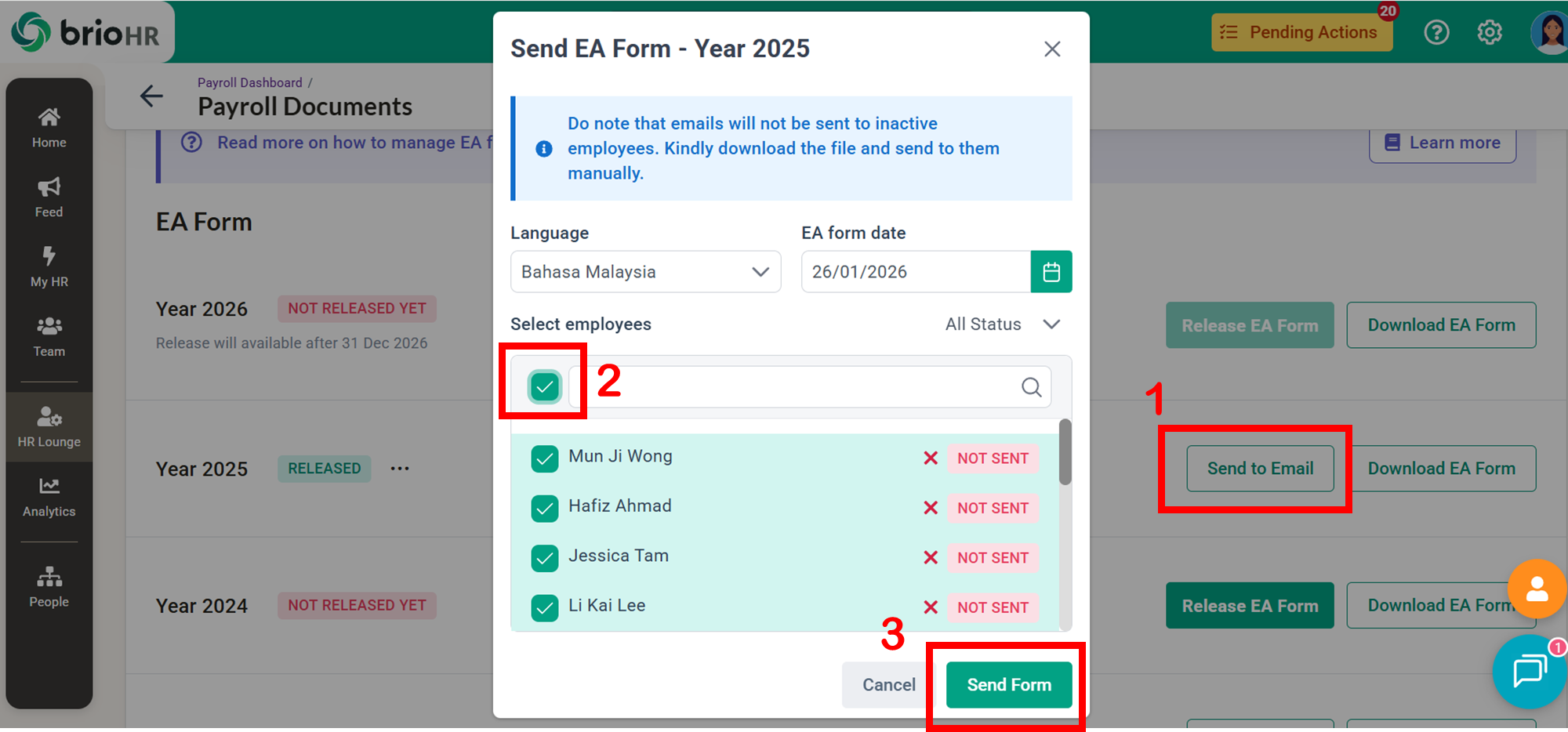Click the search magnifier icon in employee list

[x=1031, y=387]
